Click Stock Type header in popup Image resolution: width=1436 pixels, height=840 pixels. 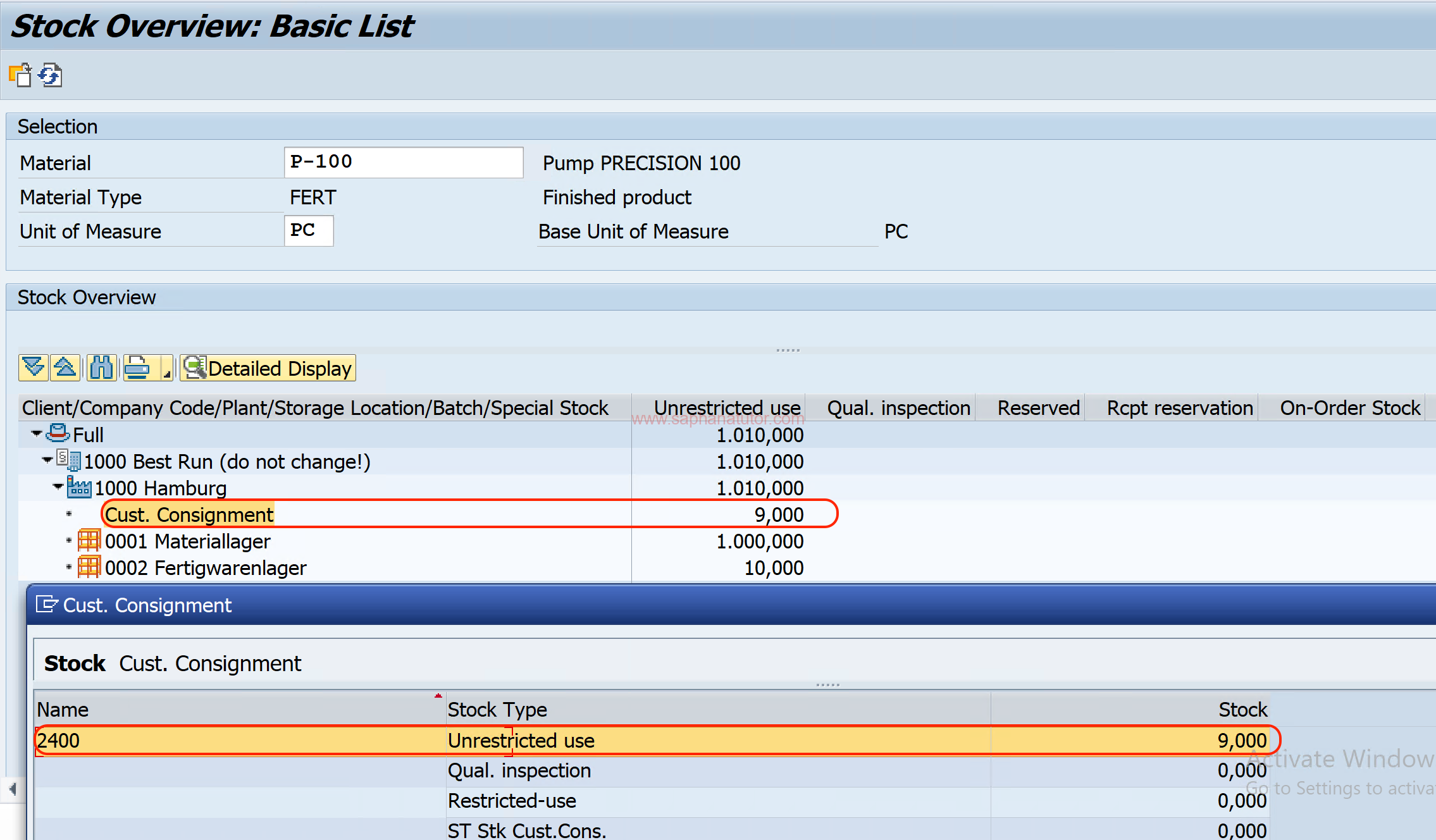coord(719,710)
